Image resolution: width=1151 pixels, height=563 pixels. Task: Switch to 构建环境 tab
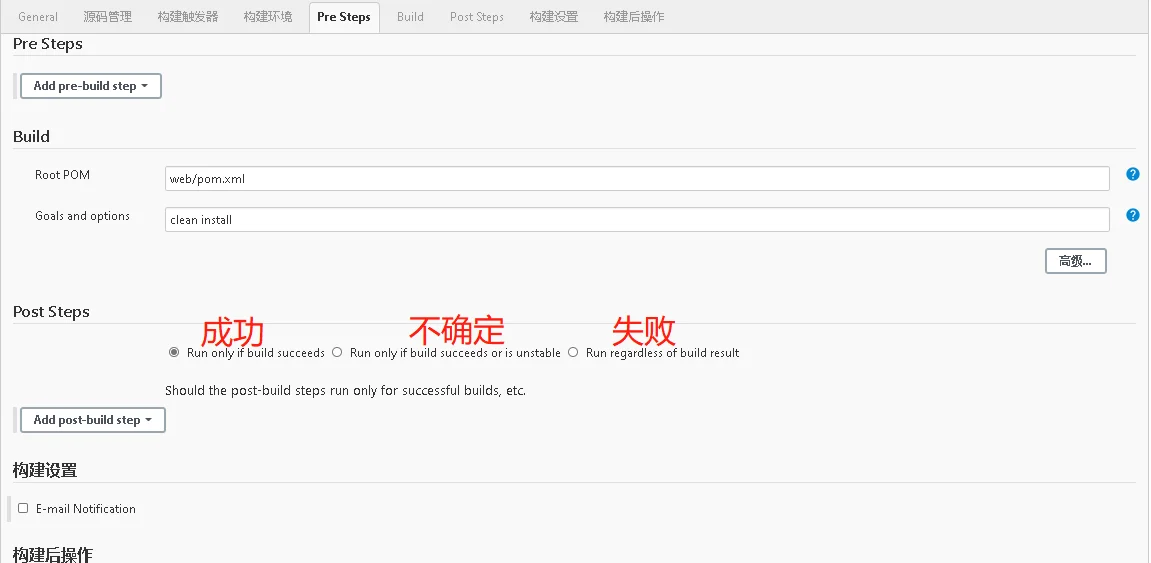pos(268,16)
